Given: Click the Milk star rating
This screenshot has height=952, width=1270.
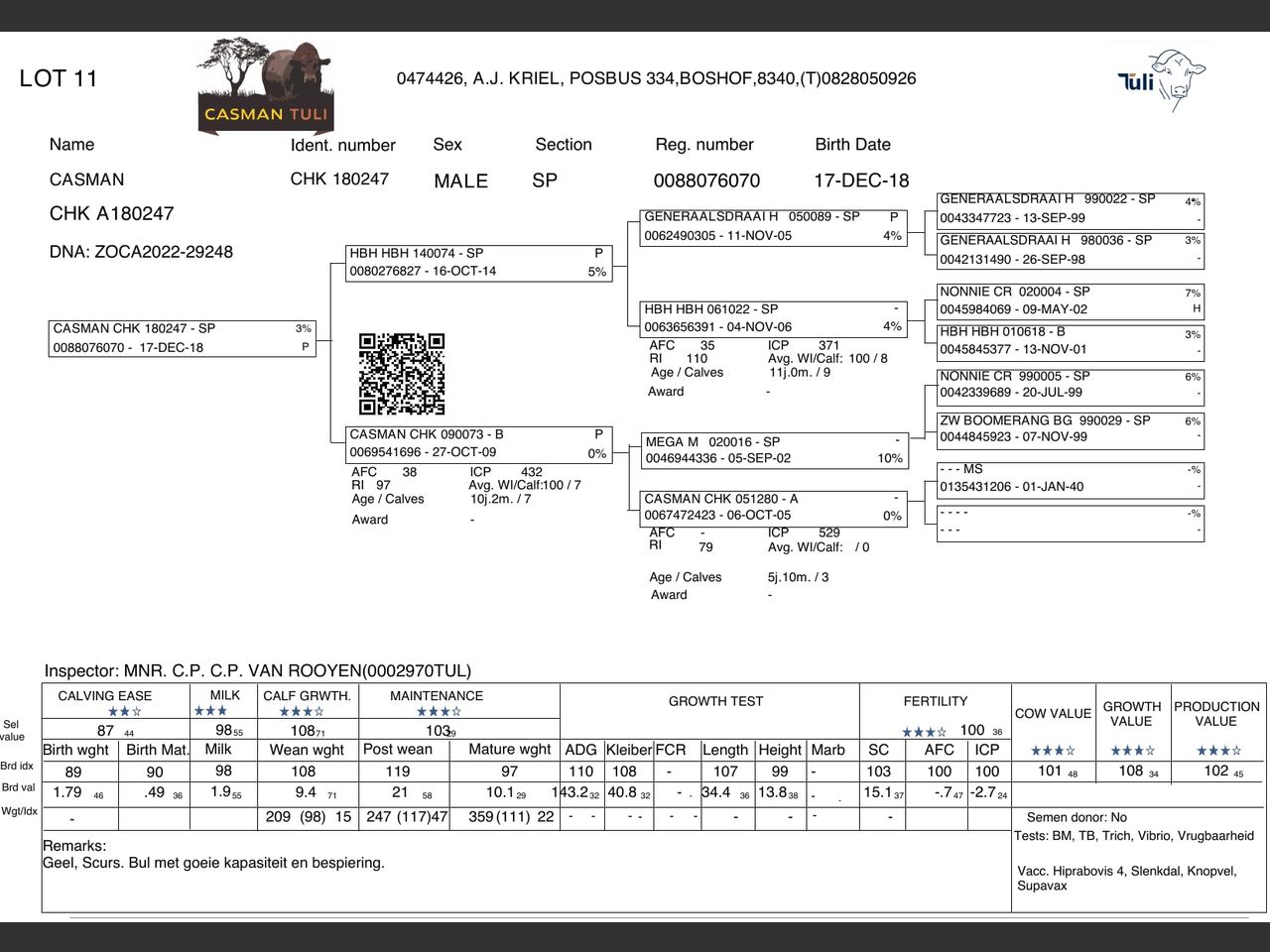Looking at the screenshot, I should click(x=210, y=711).
